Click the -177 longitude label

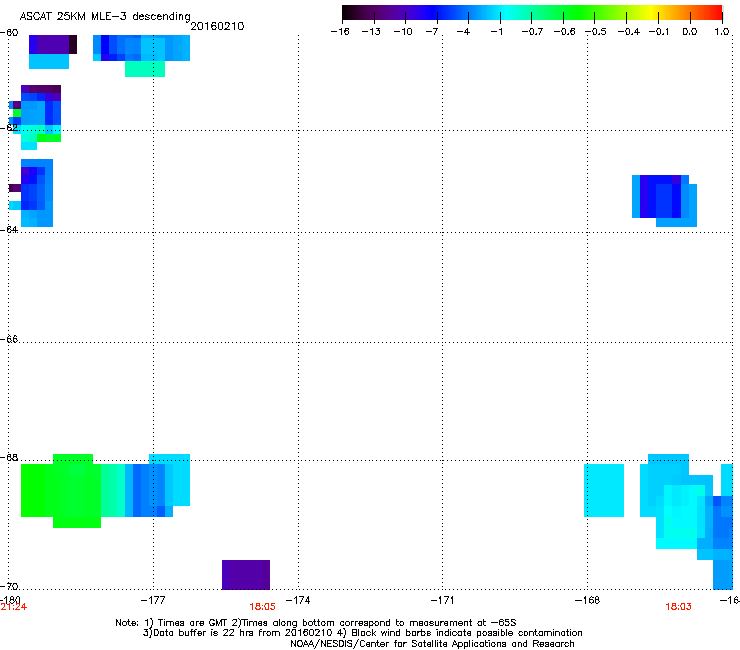click(x=153, y=600)
